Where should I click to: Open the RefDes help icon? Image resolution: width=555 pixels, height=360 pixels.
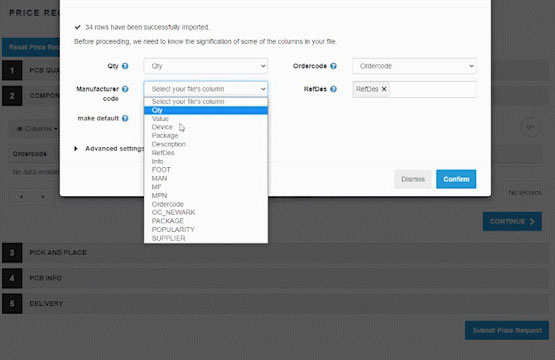pos(333,89)
